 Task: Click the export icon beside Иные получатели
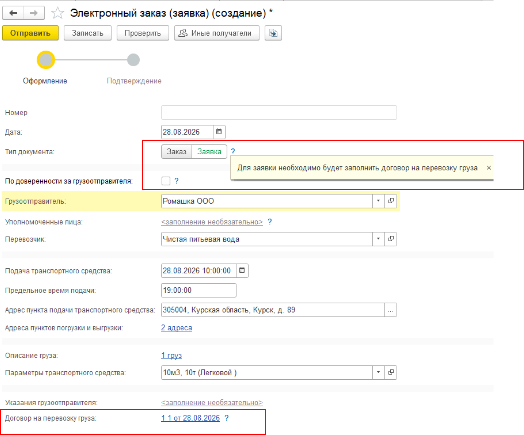pos(273,33)
